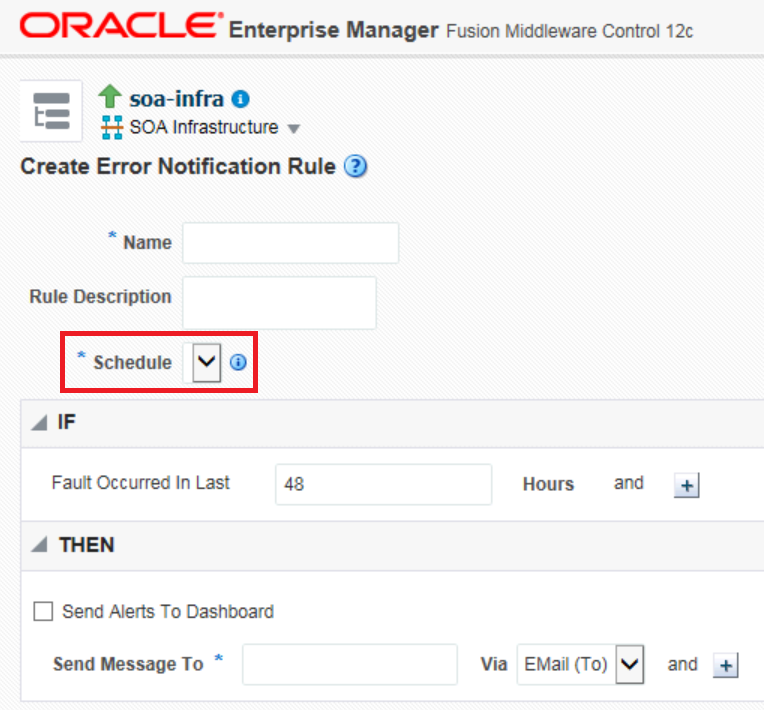Click the Schedule information icon
The height and width of the screenshot is (710, 764).
pyautogui.click(x=238, y=363)
